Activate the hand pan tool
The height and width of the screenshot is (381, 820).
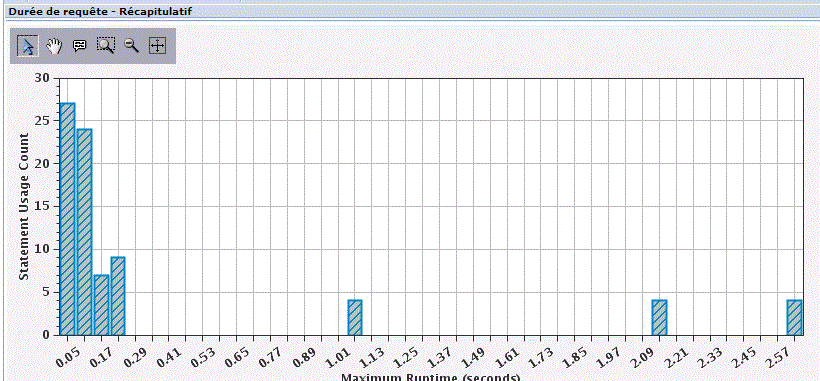[54, 46]
